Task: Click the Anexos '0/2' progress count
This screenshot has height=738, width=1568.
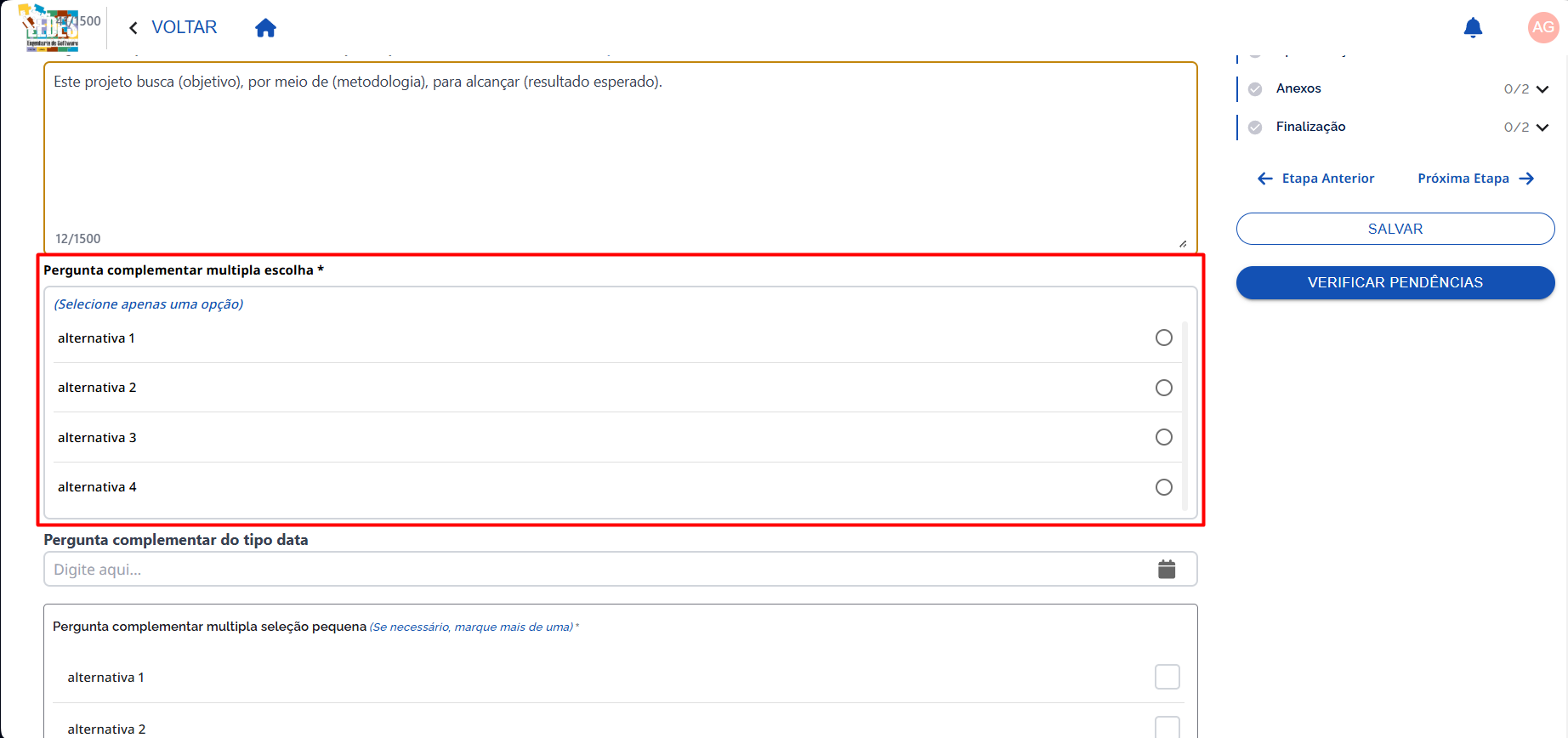Action: point(1516,89)
